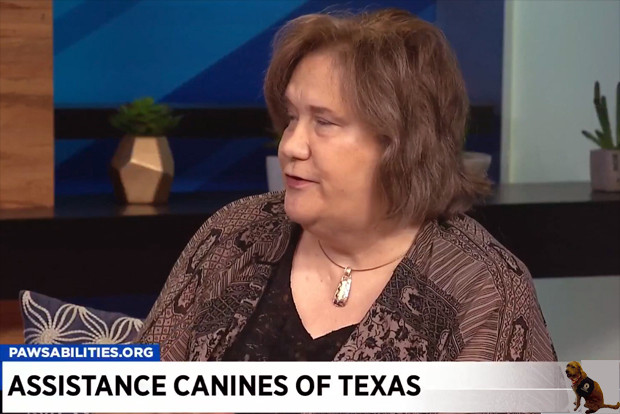Screen dimensions: 620x414
Task: Click the white pot left of woman's chin
Action: [274, 173]
